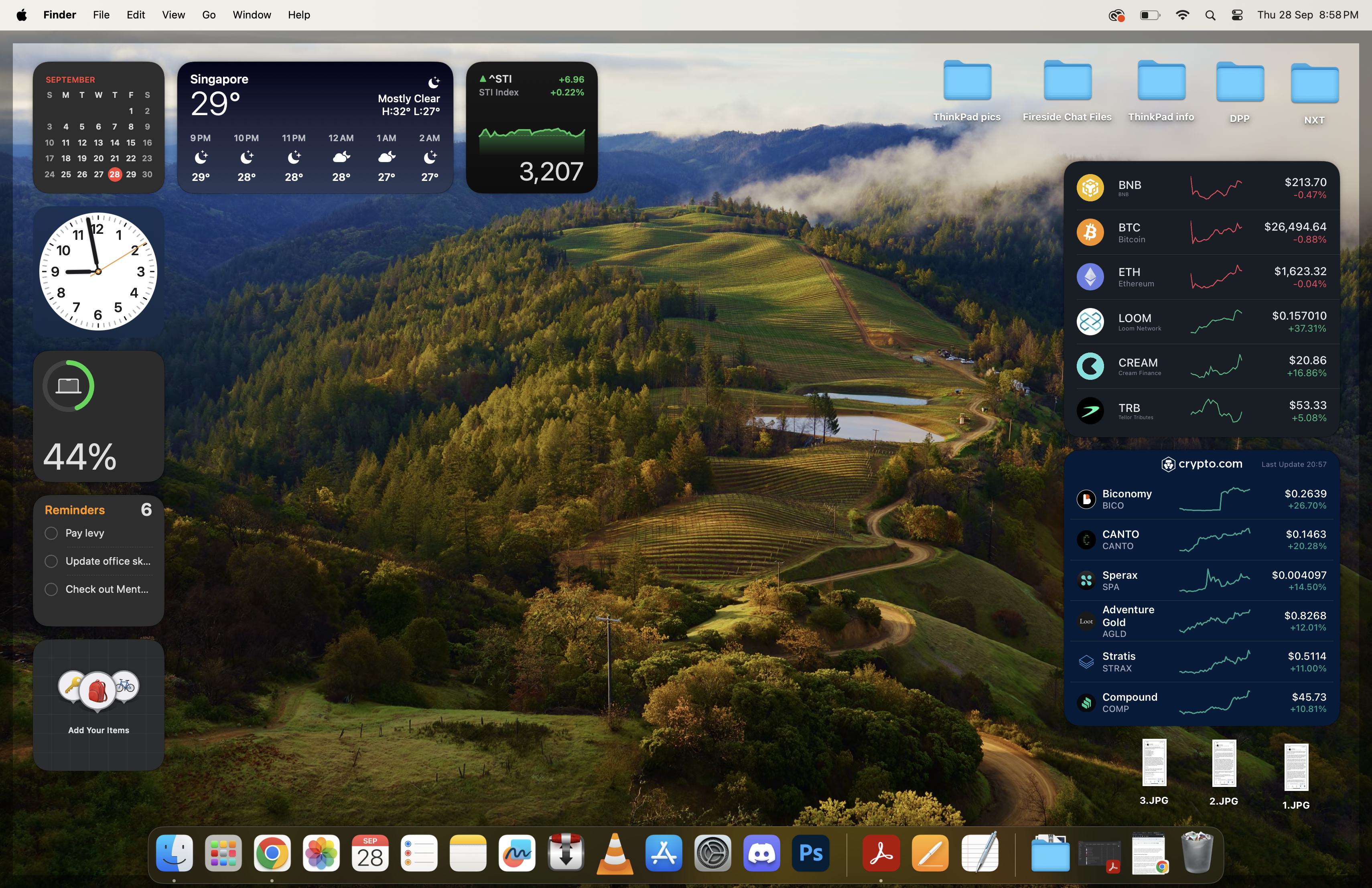Click the battery ring in 44% widget
The width and height of the screenshot is (1372, 888).
coord(69,385)
